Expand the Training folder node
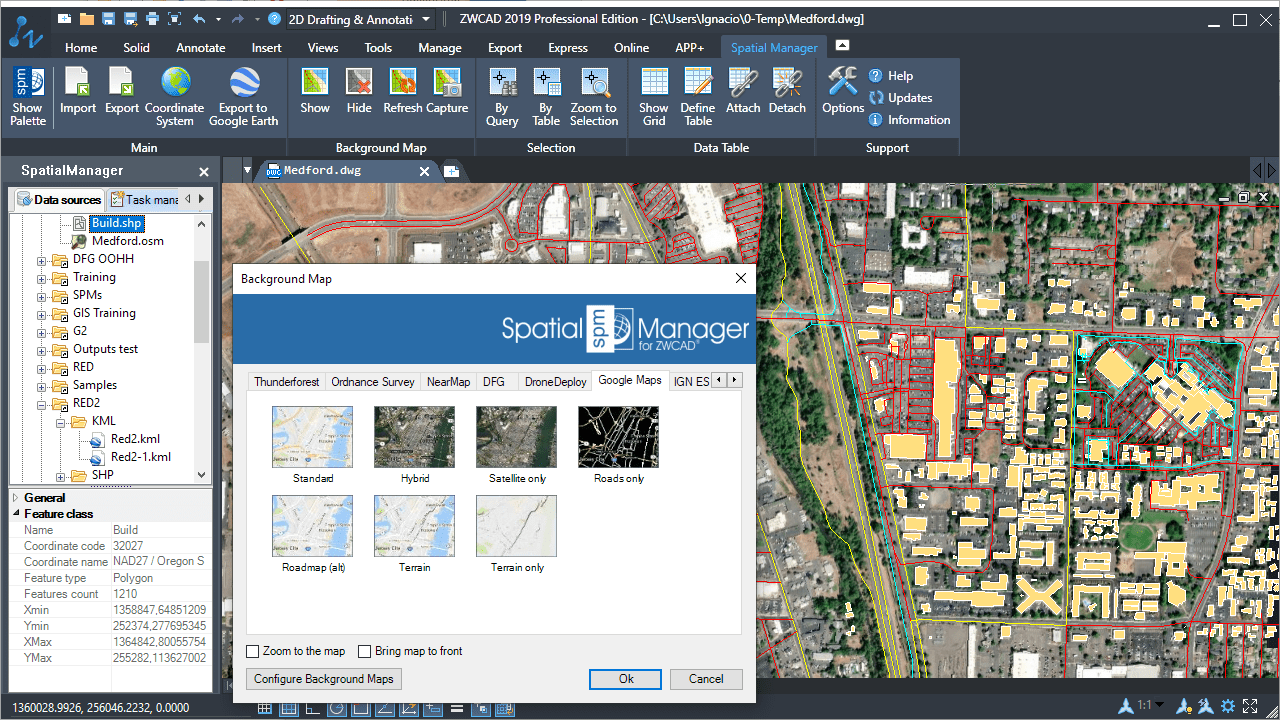 42,278
